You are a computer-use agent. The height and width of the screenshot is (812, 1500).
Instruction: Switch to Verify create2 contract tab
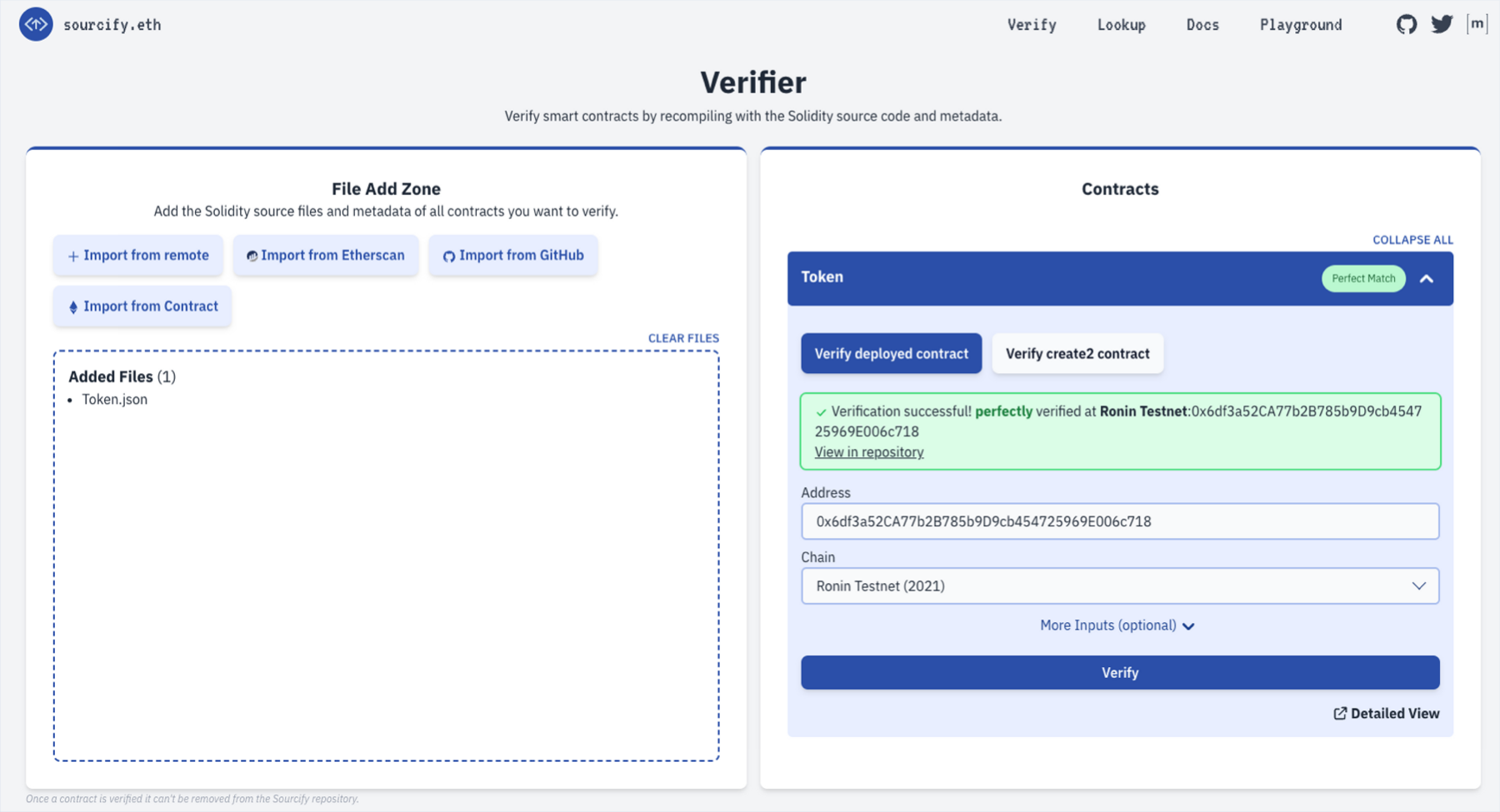pos(1077,354)
